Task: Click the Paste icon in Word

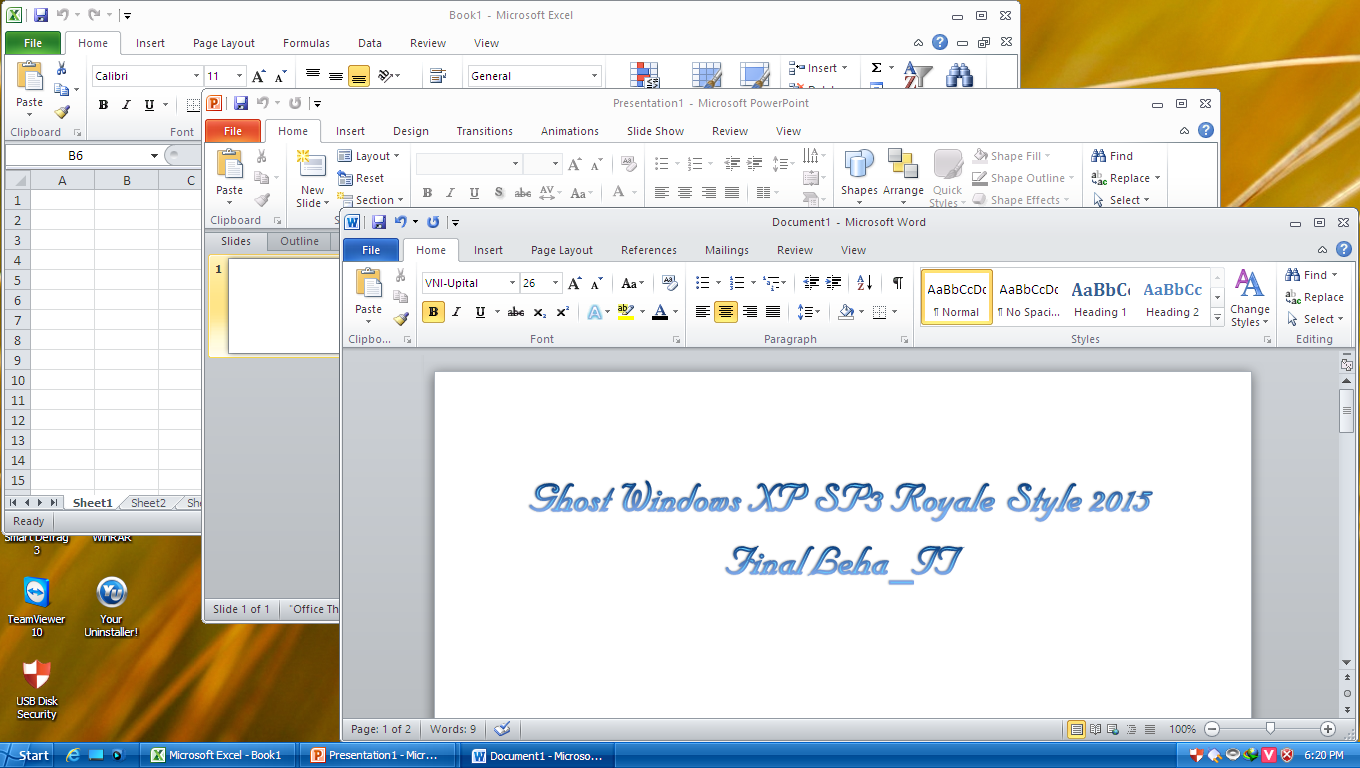Action: [x=369, y=283]
